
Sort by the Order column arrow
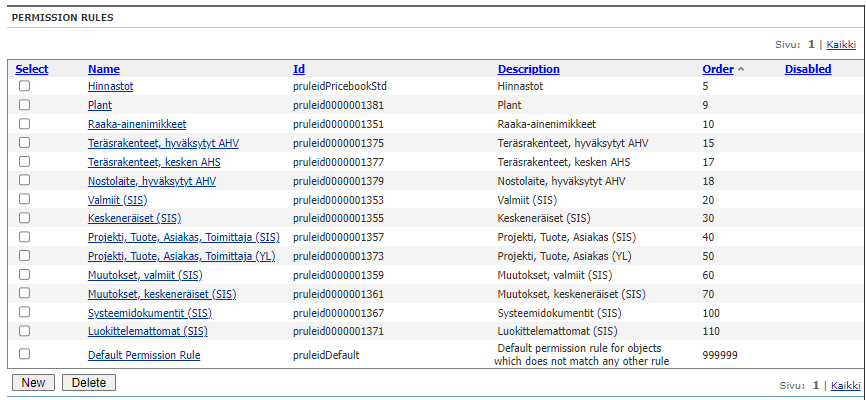point(741,70)
